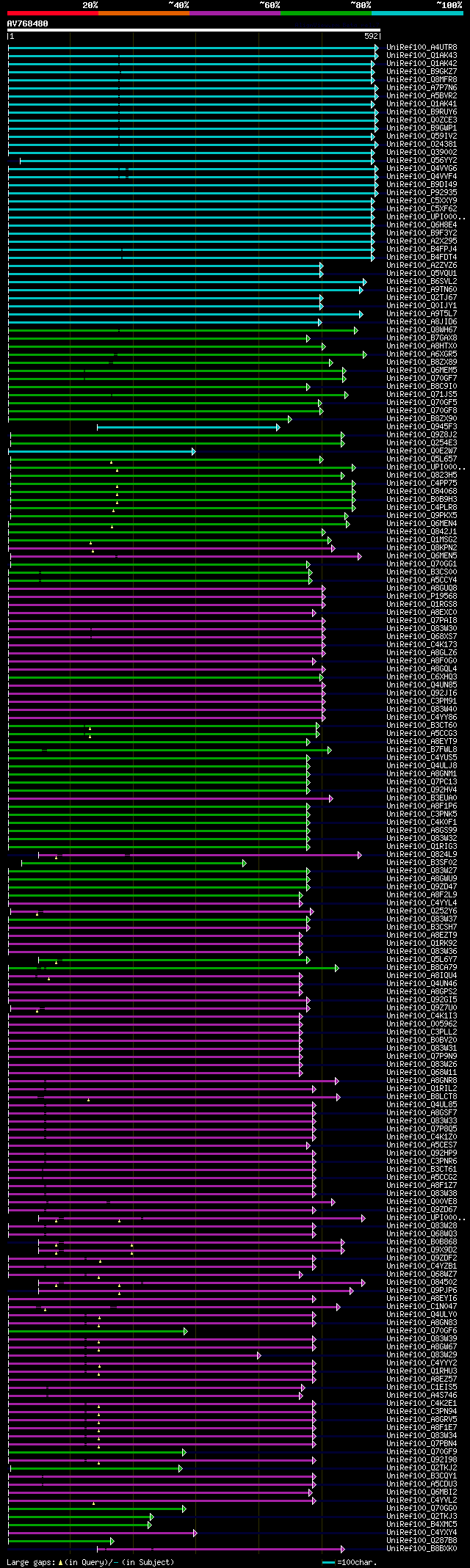Select label UniRef100_C4PP75

[422, 484]
